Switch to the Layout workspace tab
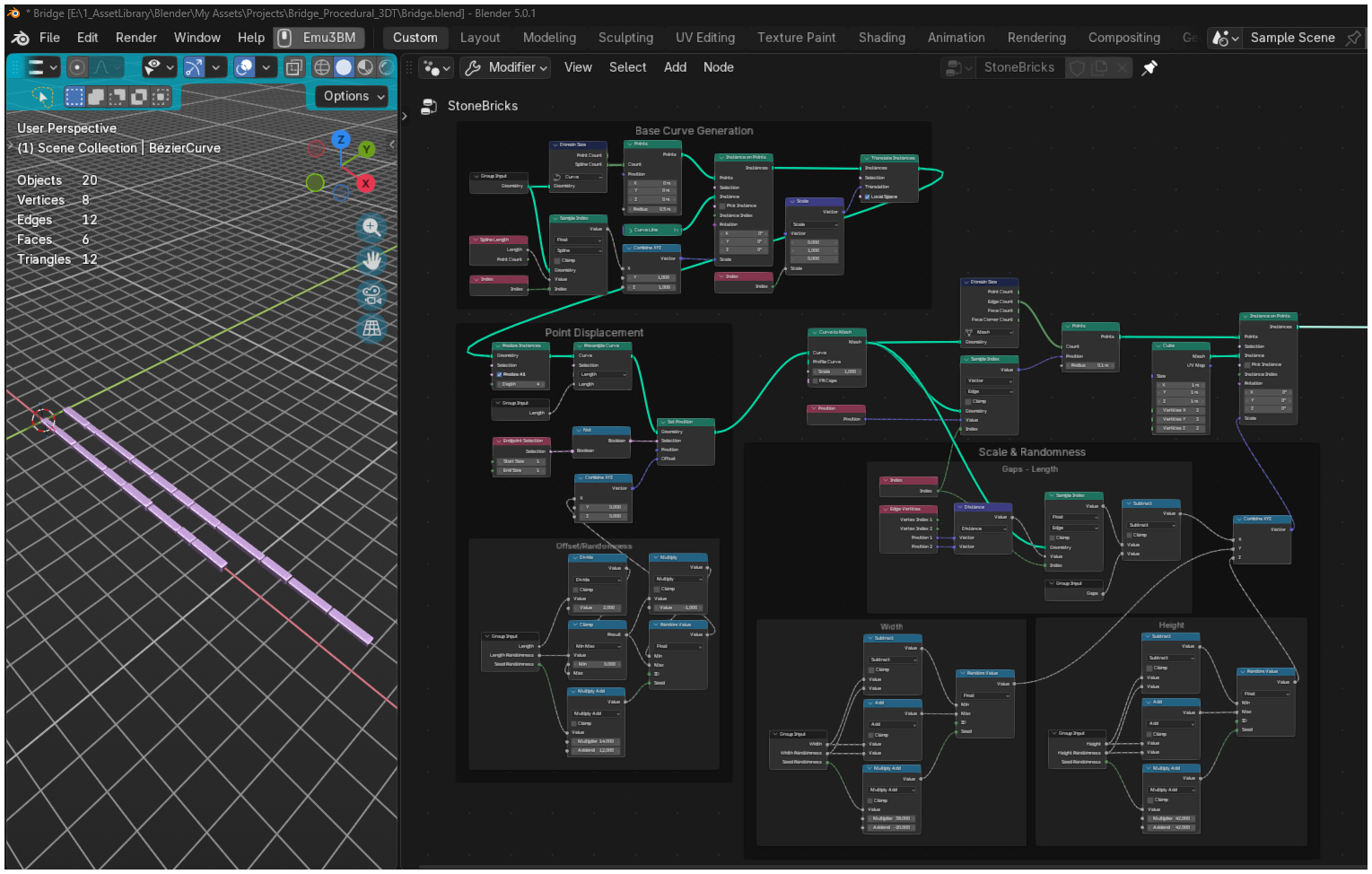The image size is (1372, 874). 480,38
